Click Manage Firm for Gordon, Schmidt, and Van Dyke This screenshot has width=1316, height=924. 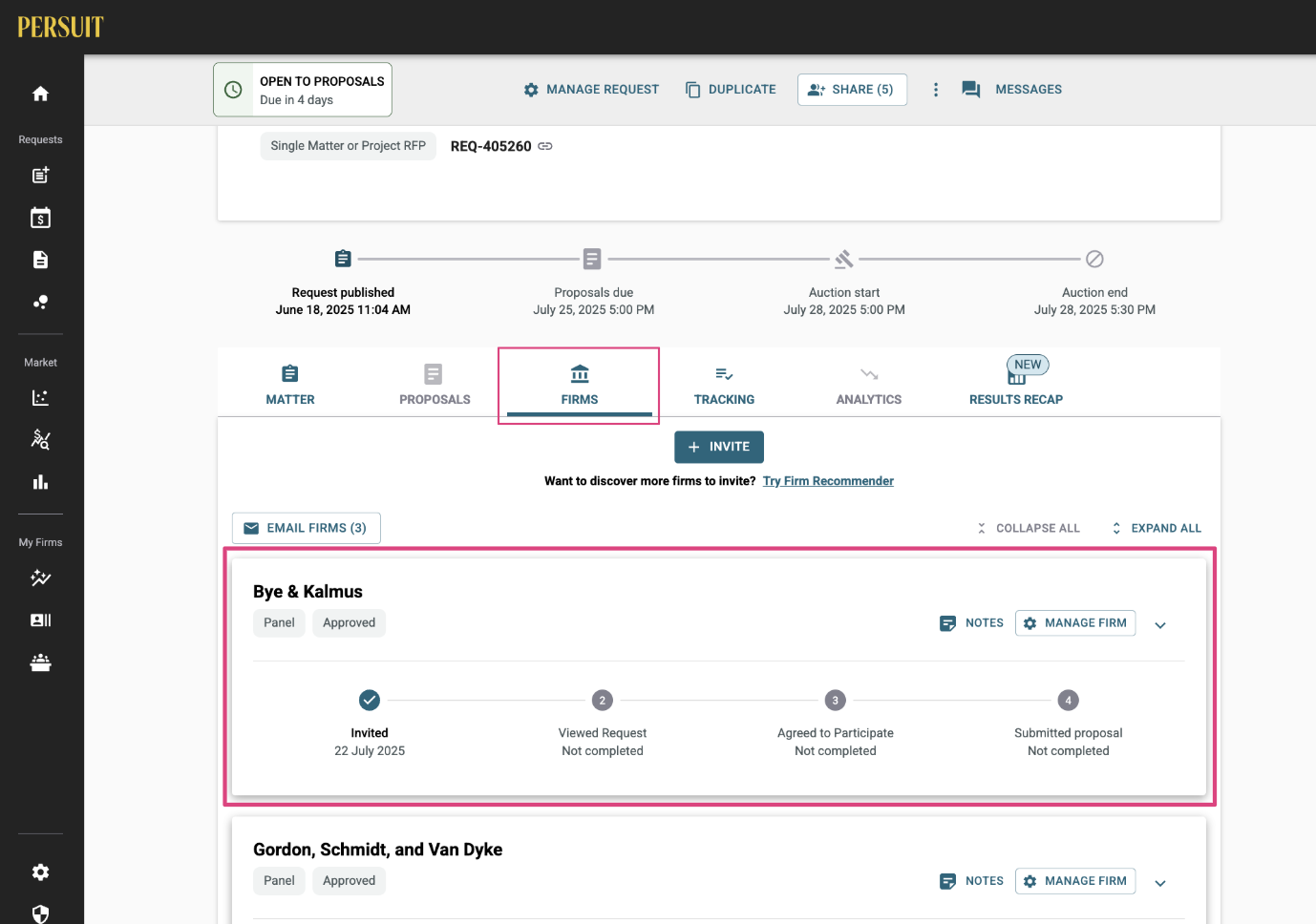(1075, 881)
